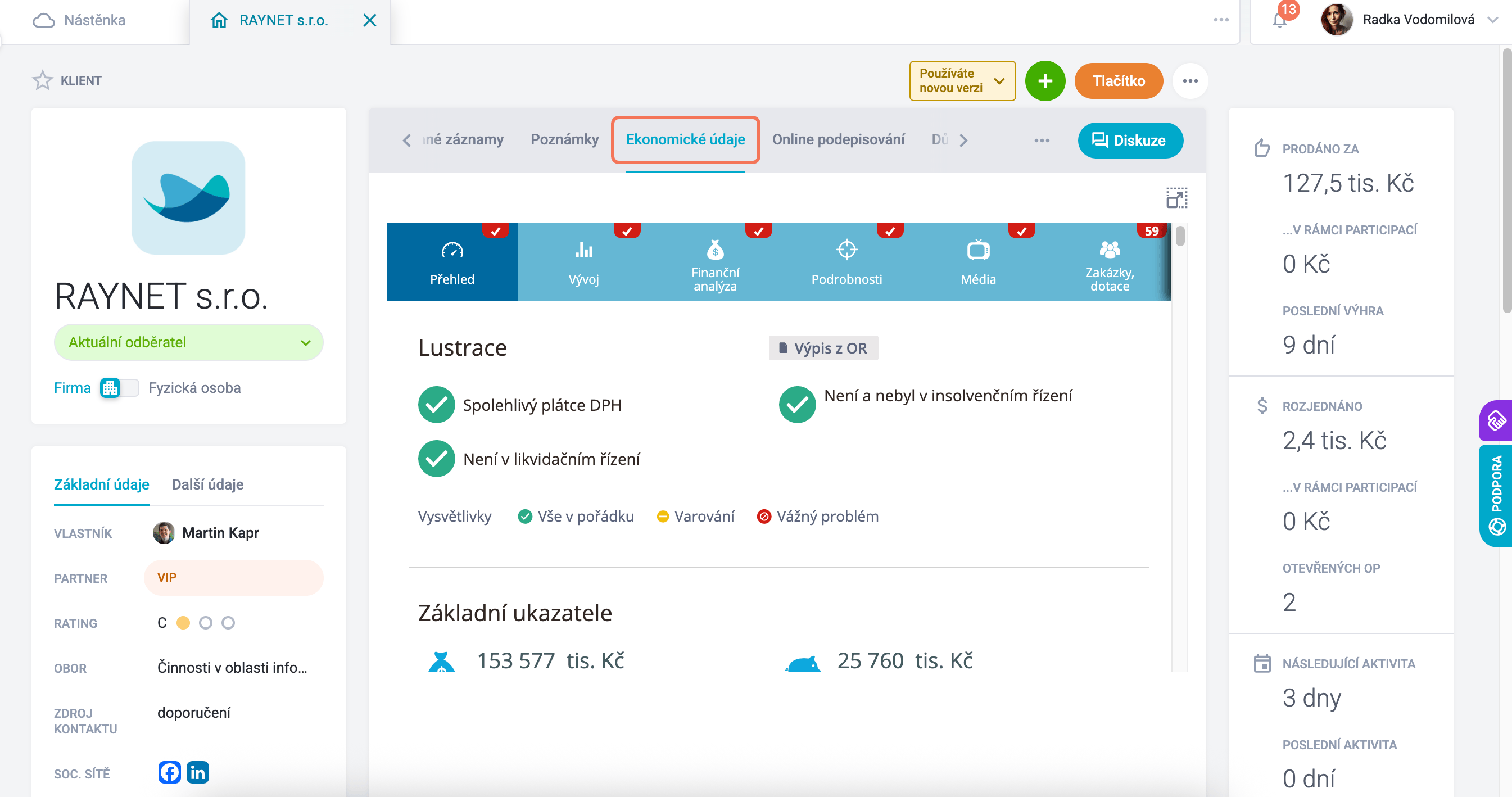Open the Diskuze button
The image size is (1512, 797).
click(x=1130, y=141)
